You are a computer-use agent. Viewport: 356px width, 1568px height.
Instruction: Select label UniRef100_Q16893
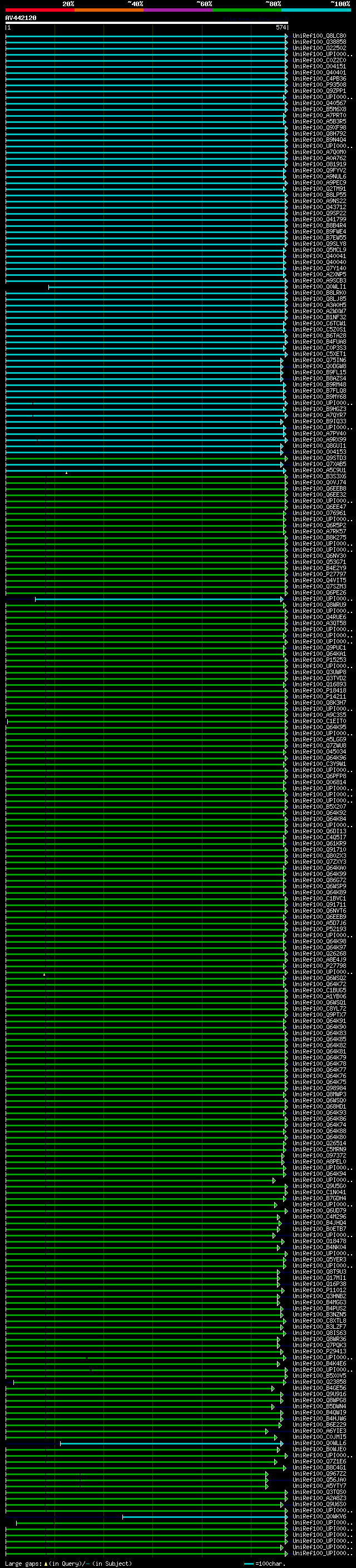319,684
